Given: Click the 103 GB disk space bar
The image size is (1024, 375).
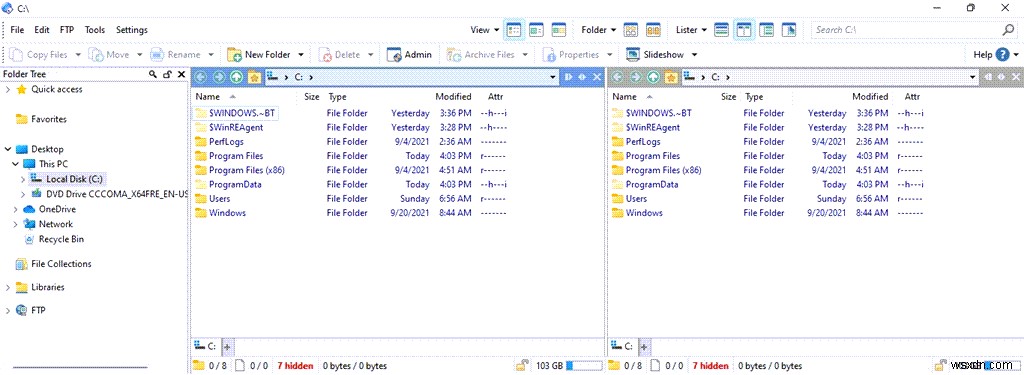Looking at the screenshot, I should point(583,365).
